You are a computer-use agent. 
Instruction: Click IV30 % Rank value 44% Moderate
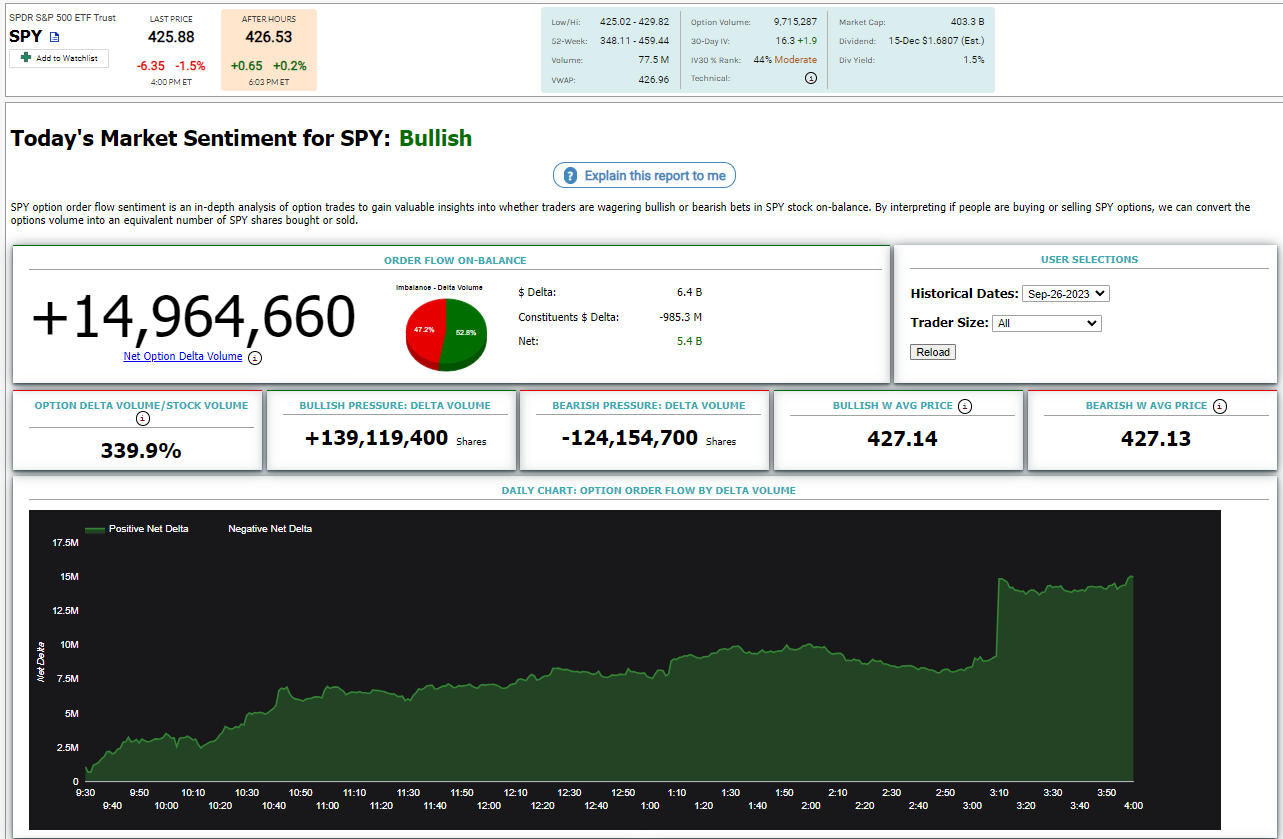click(785, 60)
